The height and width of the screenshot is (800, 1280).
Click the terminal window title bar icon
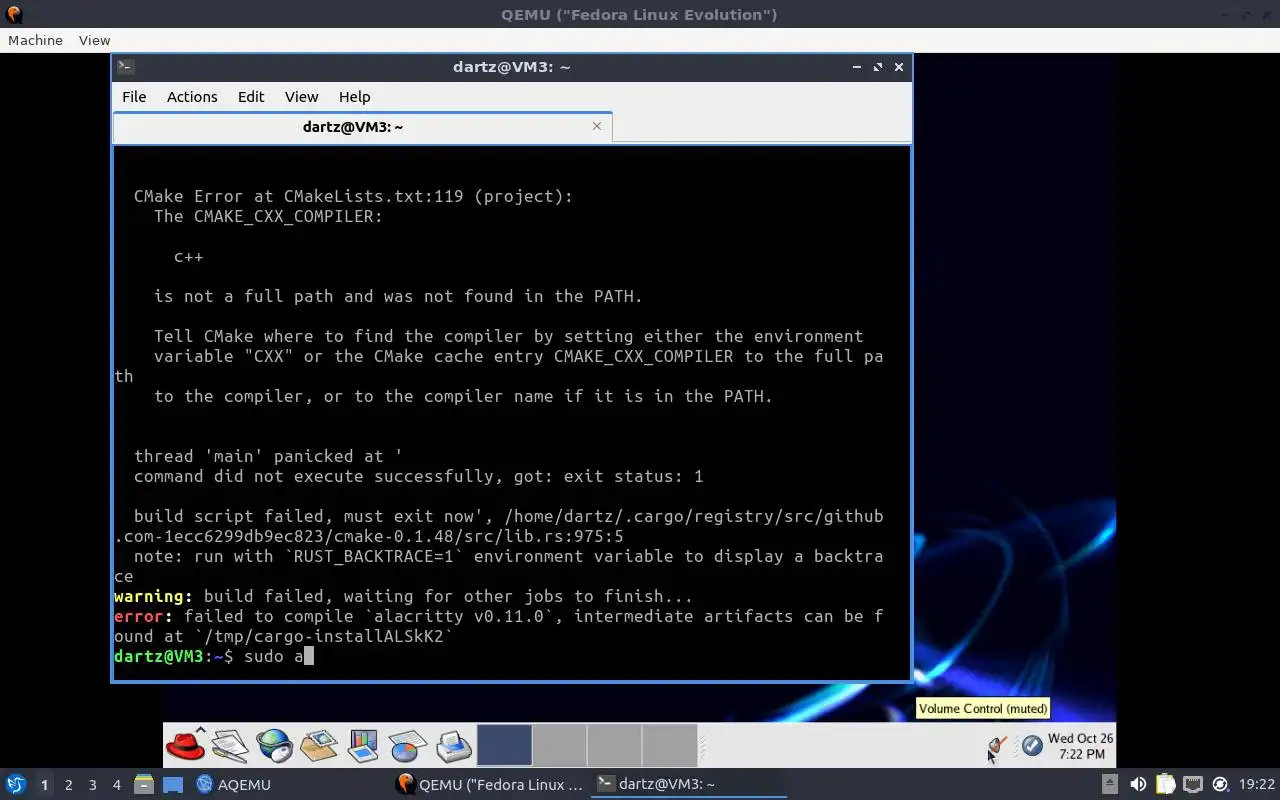(125, 67)
